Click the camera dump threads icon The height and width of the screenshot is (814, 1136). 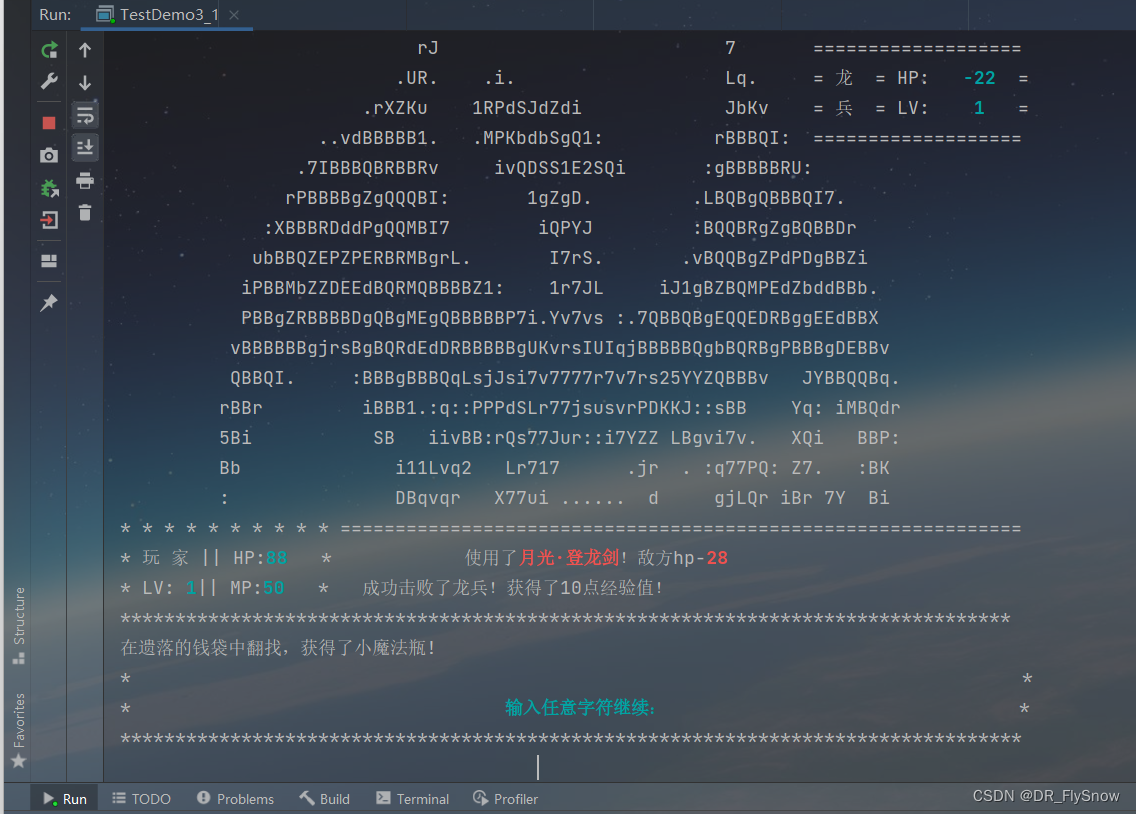[49, 155]
